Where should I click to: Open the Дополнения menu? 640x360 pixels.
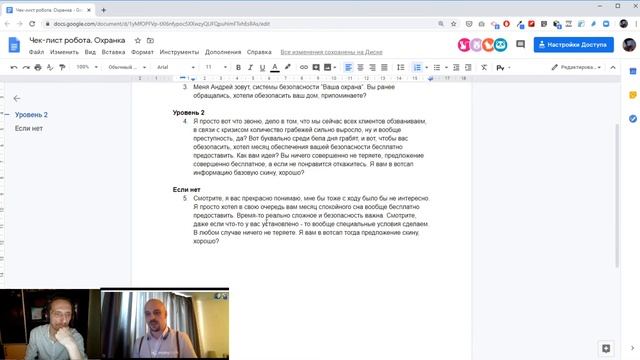coord(223,52)
